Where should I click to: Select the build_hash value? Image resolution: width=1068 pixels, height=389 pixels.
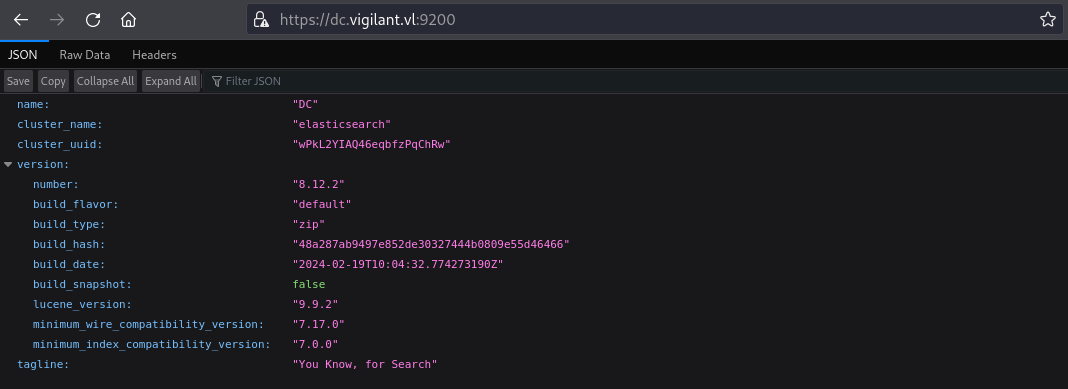[x=431, y=244]
